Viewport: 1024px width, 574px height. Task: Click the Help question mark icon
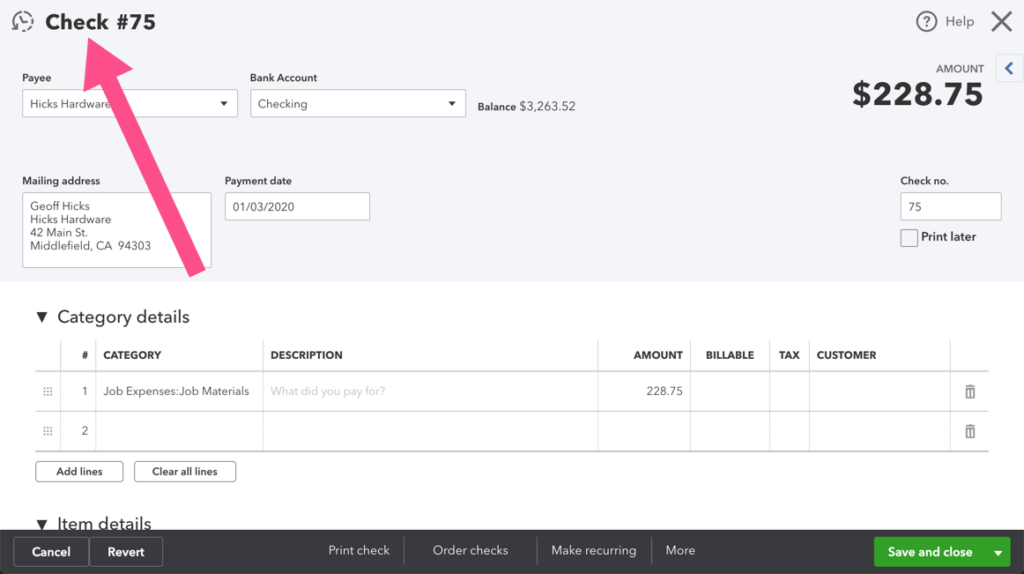[x=926, y=22]
